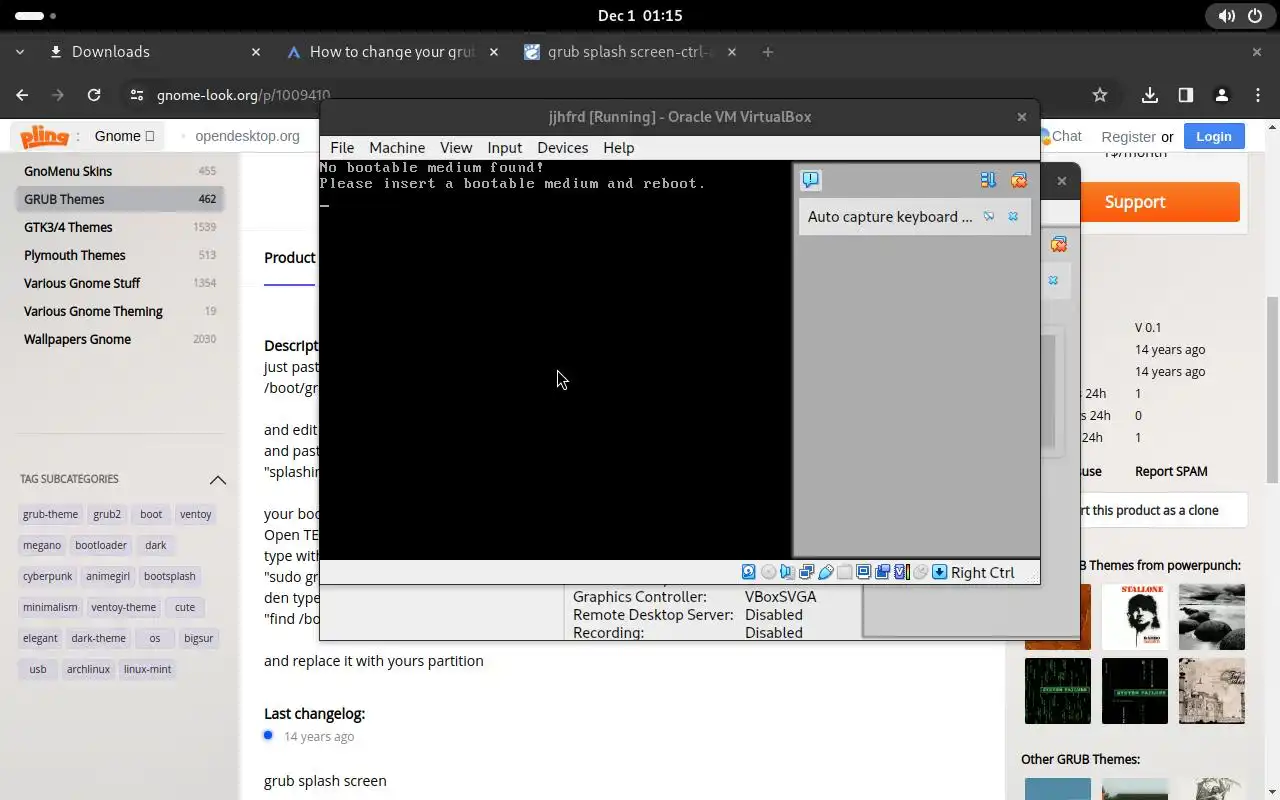Image resolution: width=1280 pixels, height=800 pixels.
Task: Click the Login button
Action: tap(1213, 136)
